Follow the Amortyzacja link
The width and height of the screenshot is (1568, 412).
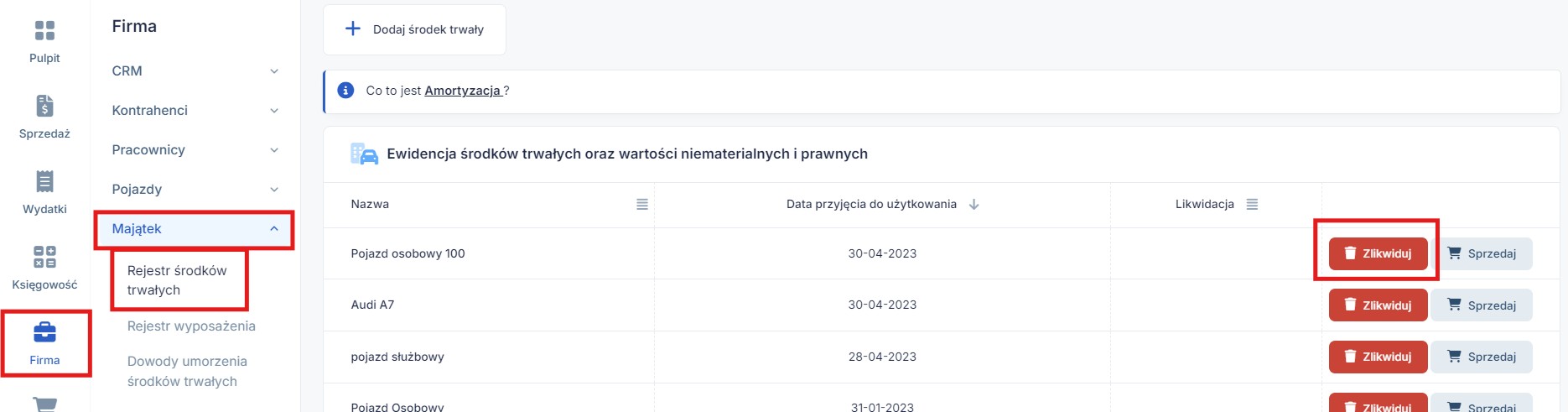pos(463,91)
